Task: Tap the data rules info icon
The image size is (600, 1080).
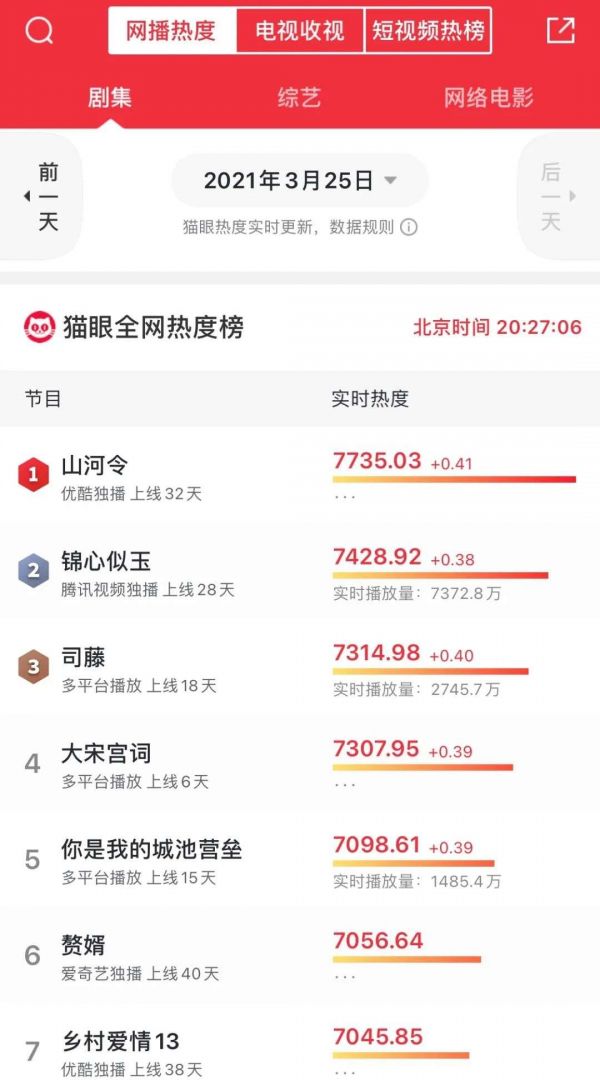Action: (x=408, y=227)
